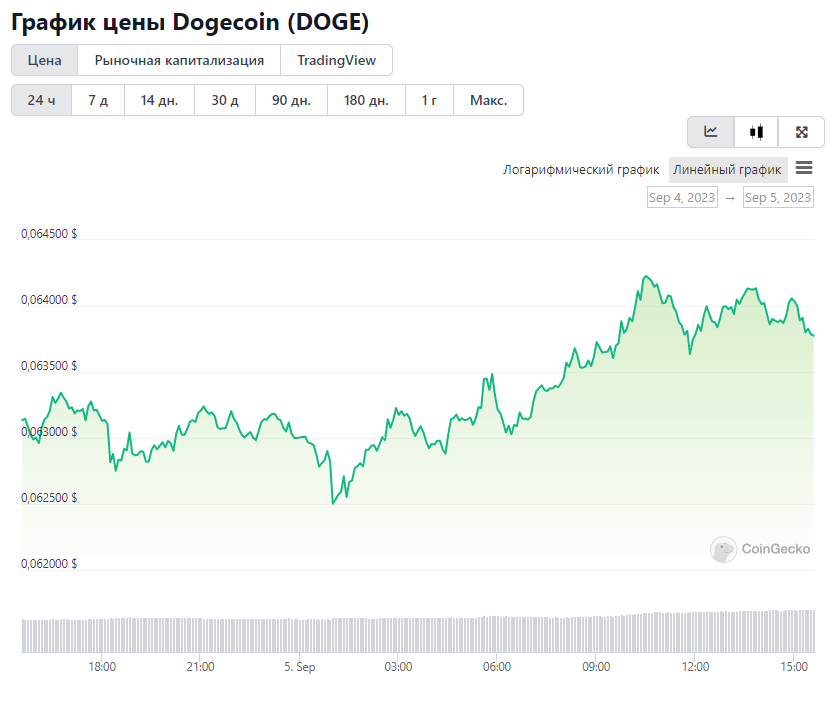This screenshot has width=833, height=701.
Task: Choose the 180 дн. time range
Action: pos(366,100)
